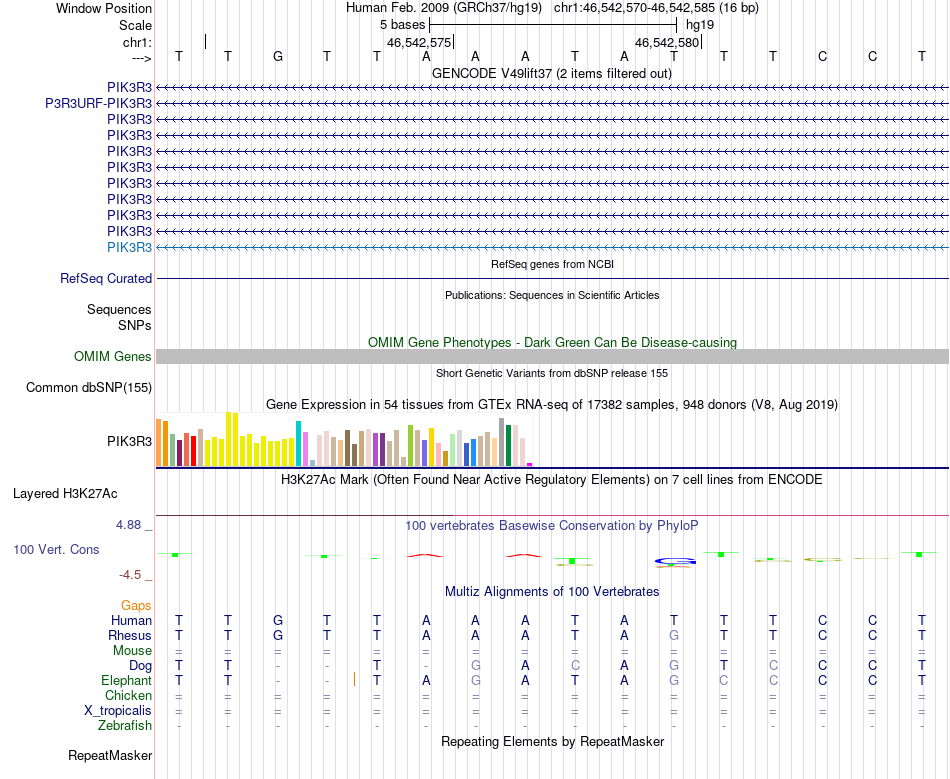950x779 pixels.
Task: Click the blue PhyloP conservation glyph
Action: [675, 562]
